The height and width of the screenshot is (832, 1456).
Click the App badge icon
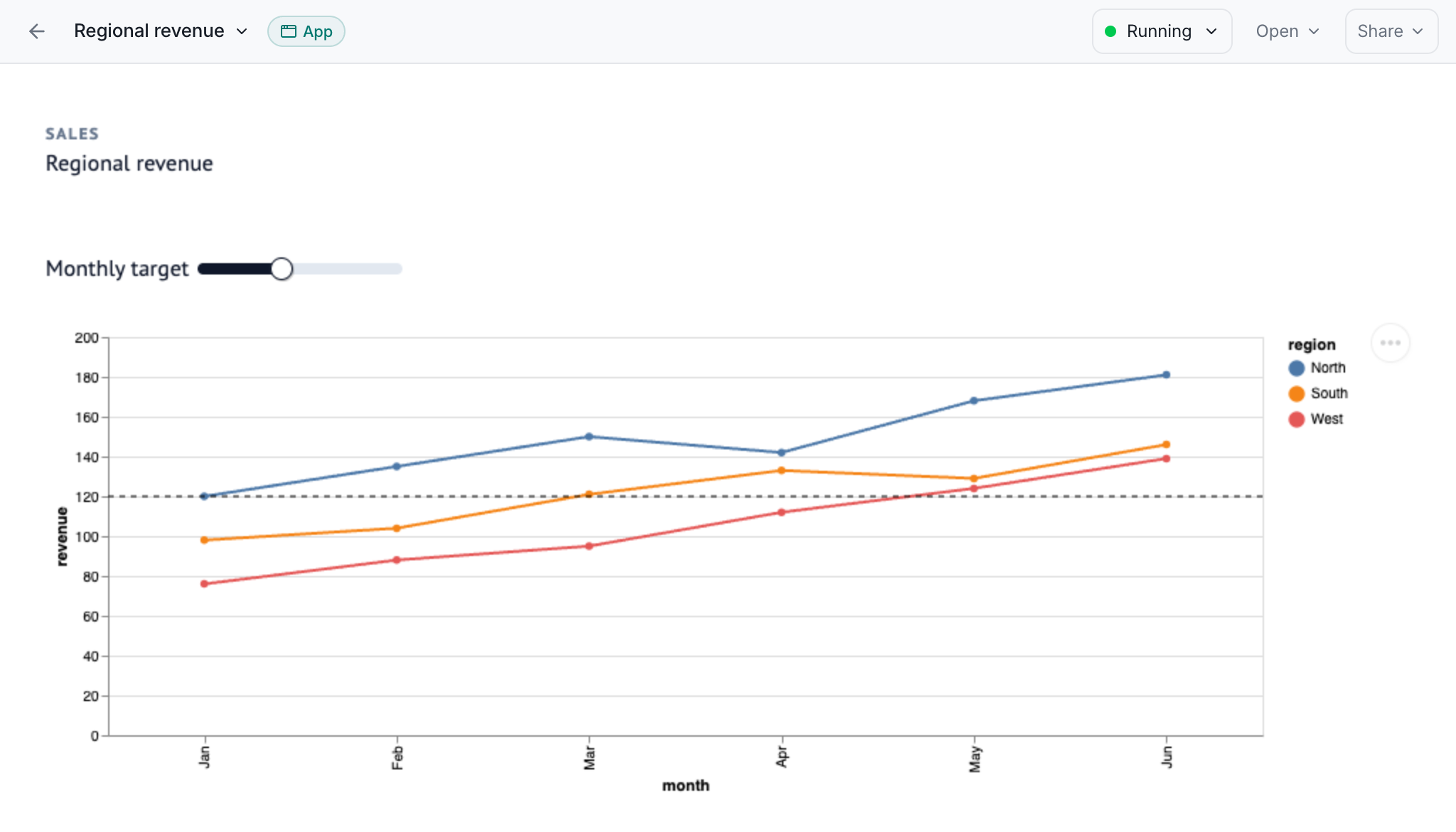[289, 31]
